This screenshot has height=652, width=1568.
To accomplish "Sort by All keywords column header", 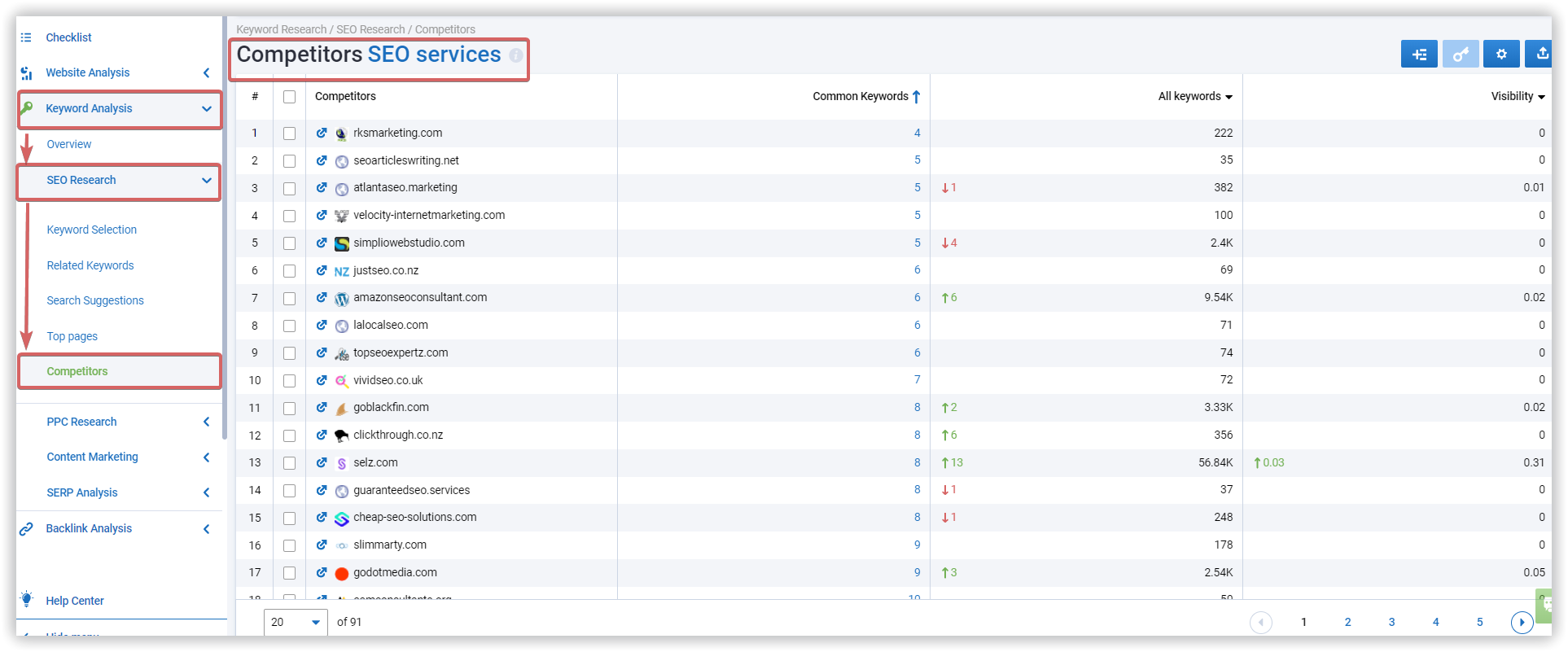I will [1195, 96].
